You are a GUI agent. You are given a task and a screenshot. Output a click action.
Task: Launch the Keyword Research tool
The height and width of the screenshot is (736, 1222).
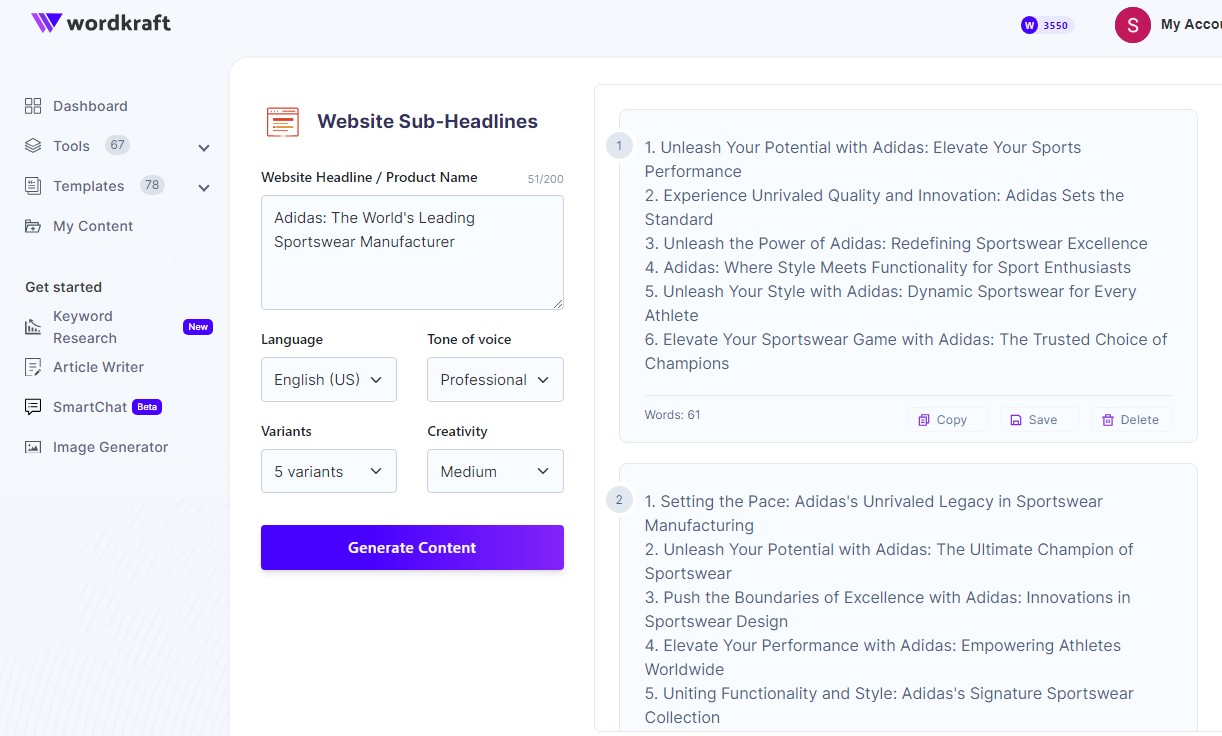82,327
